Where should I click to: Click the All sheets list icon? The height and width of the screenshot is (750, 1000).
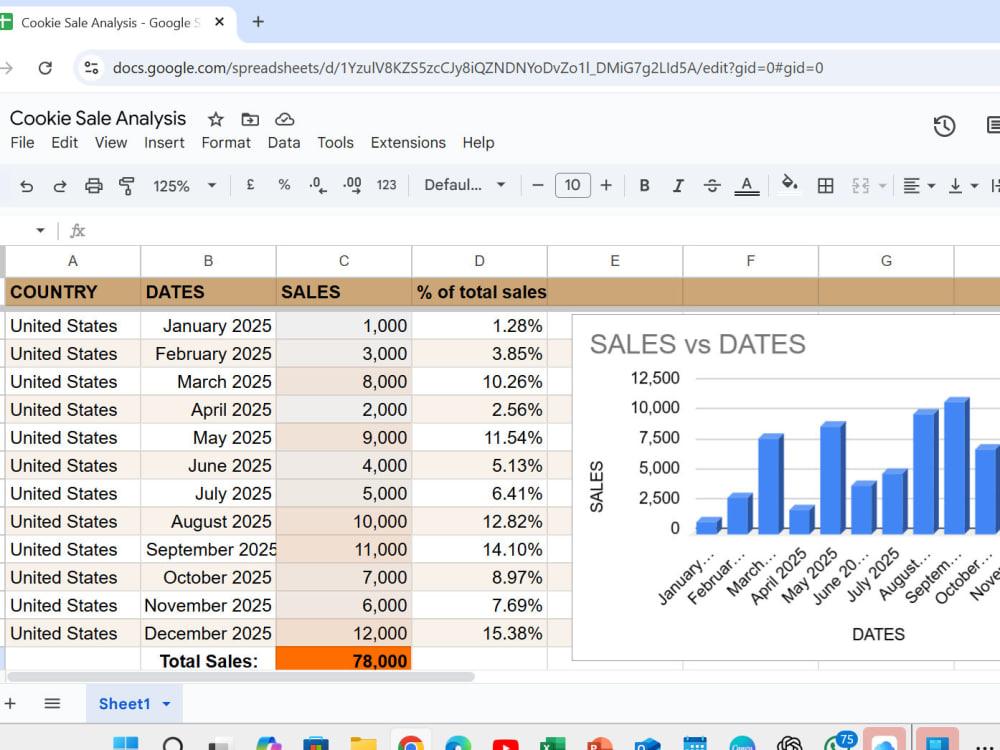(52, 703)
